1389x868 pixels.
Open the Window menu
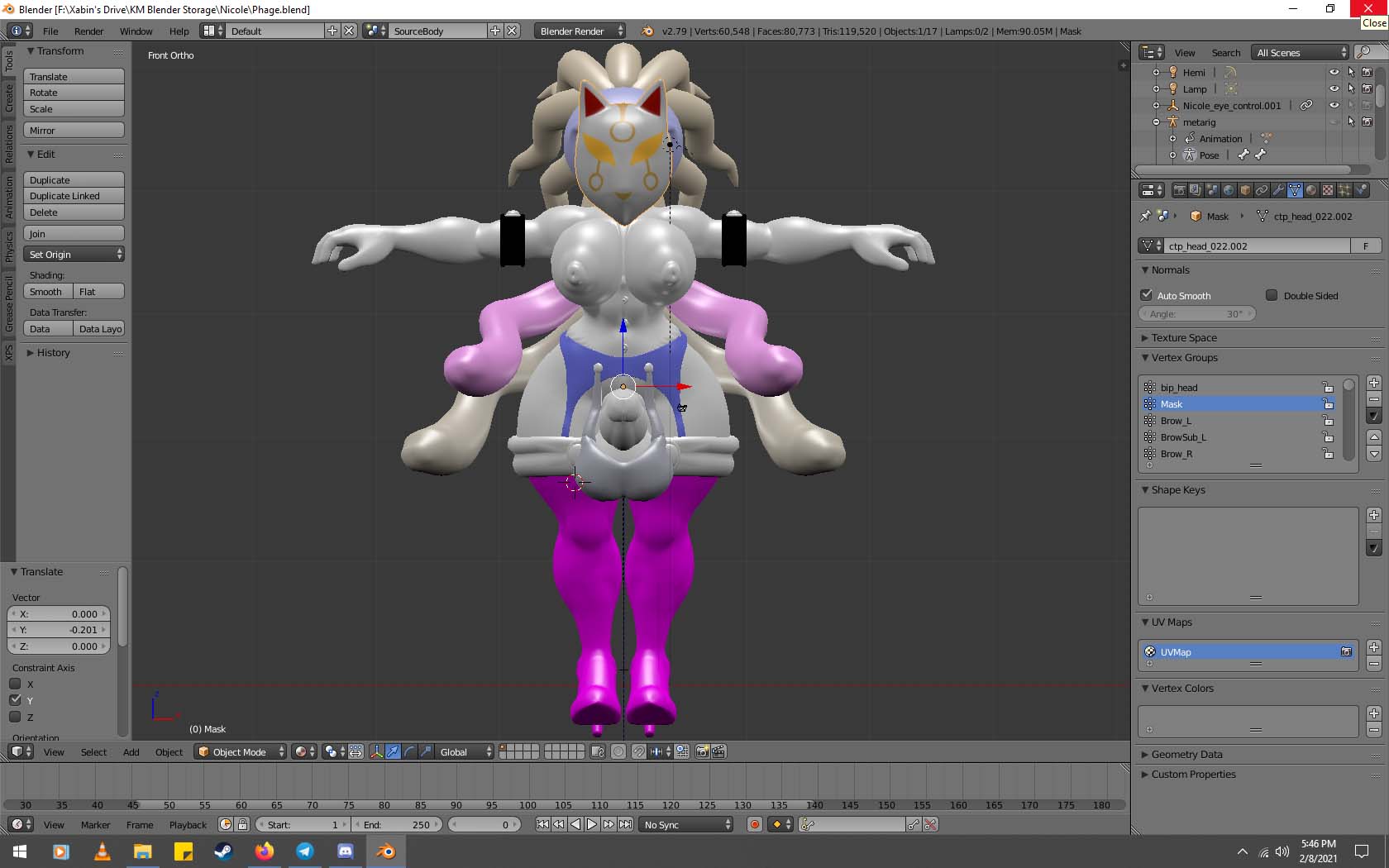tap(136, 31)
